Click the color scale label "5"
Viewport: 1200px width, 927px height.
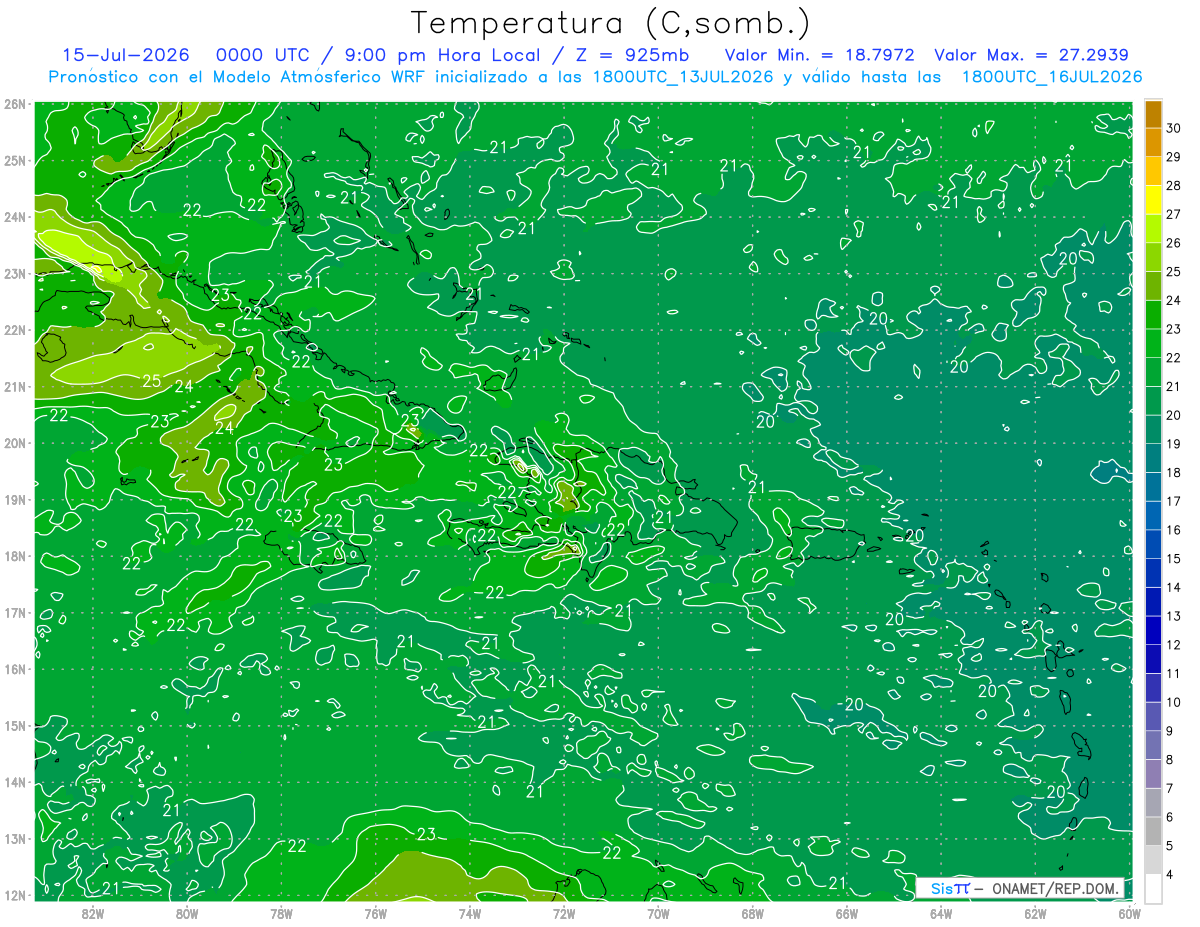(x=1170, y=845)
